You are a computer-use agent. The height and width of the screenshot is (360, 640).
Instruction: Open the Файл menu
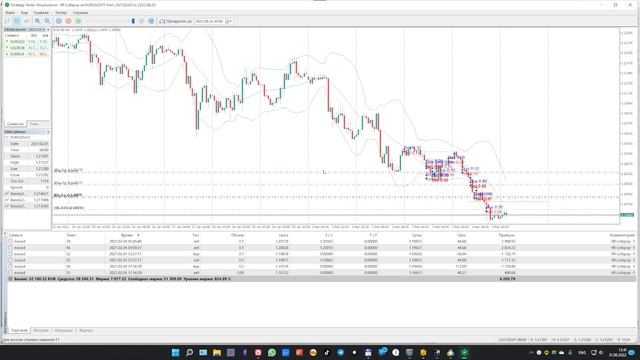click(10, 13)
